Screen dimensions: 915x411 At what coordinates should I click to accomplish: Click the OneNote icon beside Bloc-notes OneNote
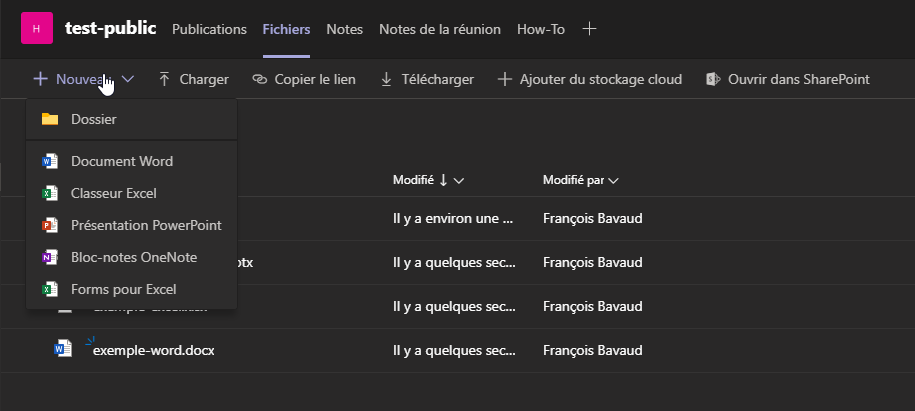(50, 257)
